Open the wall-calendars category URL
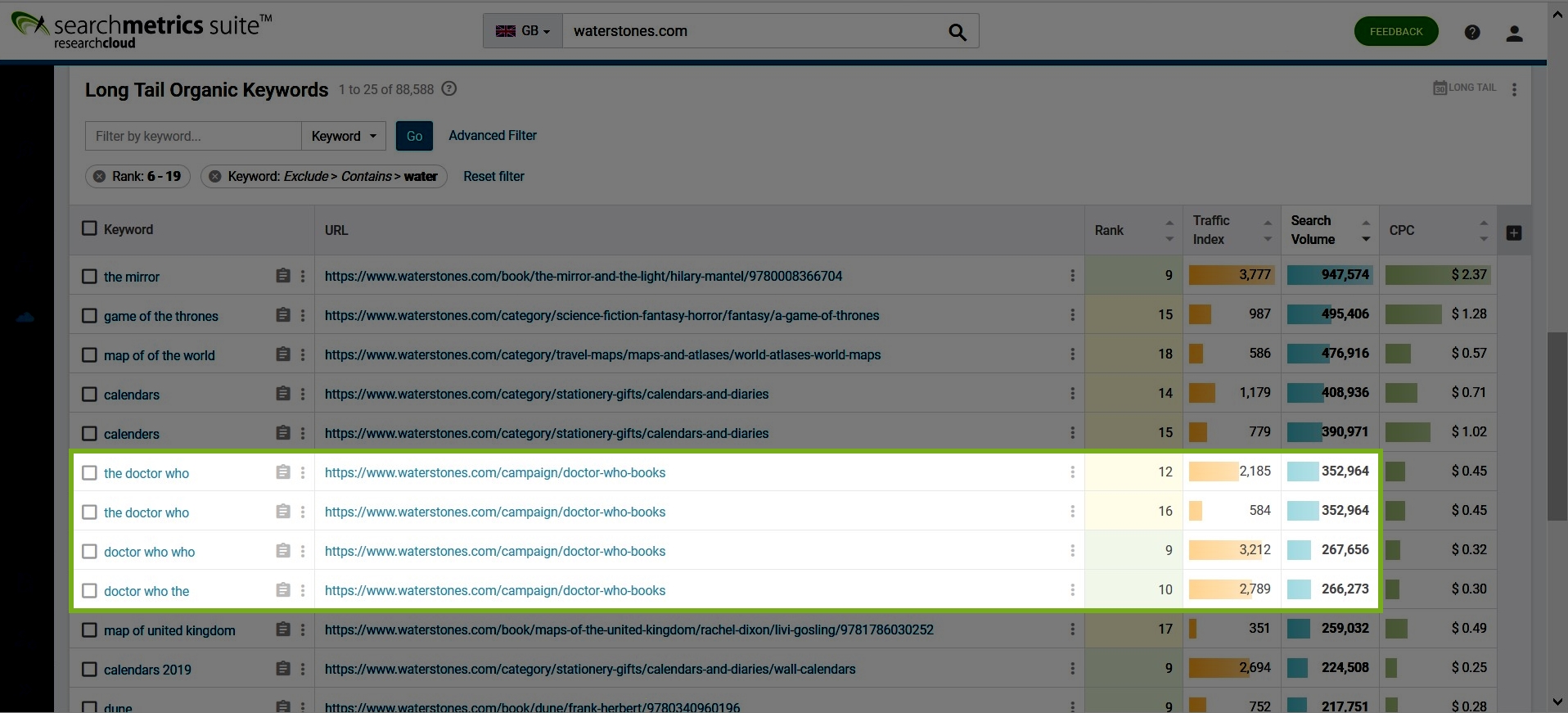 point(590,670)
